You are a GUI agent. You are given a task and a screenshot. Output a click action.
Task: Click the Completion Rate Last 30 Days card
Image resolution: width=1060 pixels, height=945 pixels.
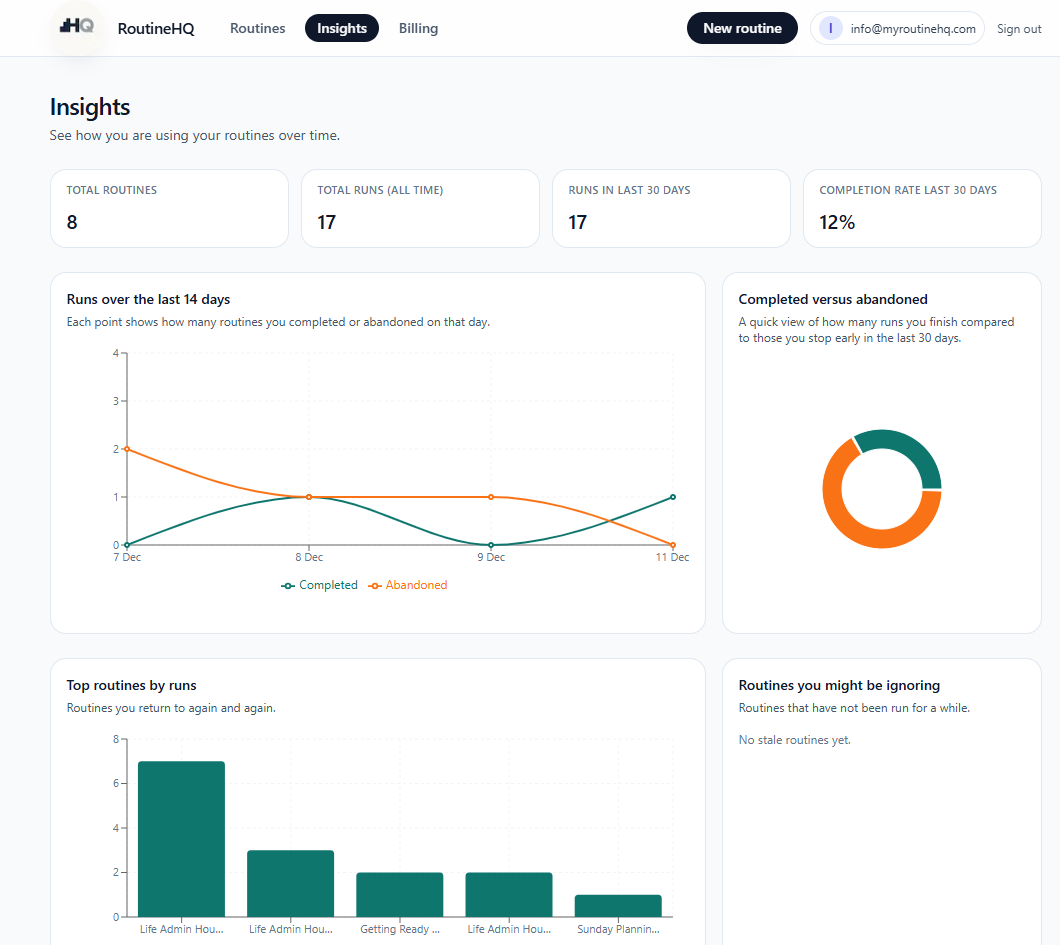coord(921,208)
